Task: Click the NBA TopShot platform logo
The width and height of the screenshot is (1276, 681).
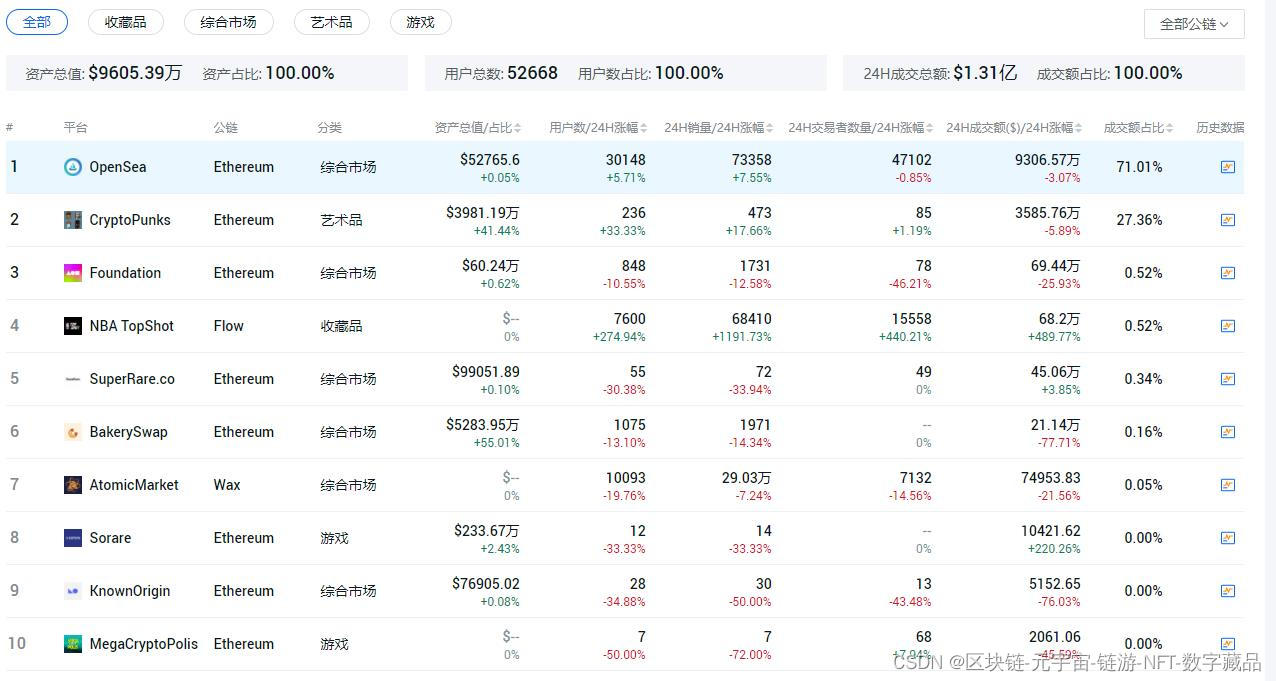Action: 73,326
